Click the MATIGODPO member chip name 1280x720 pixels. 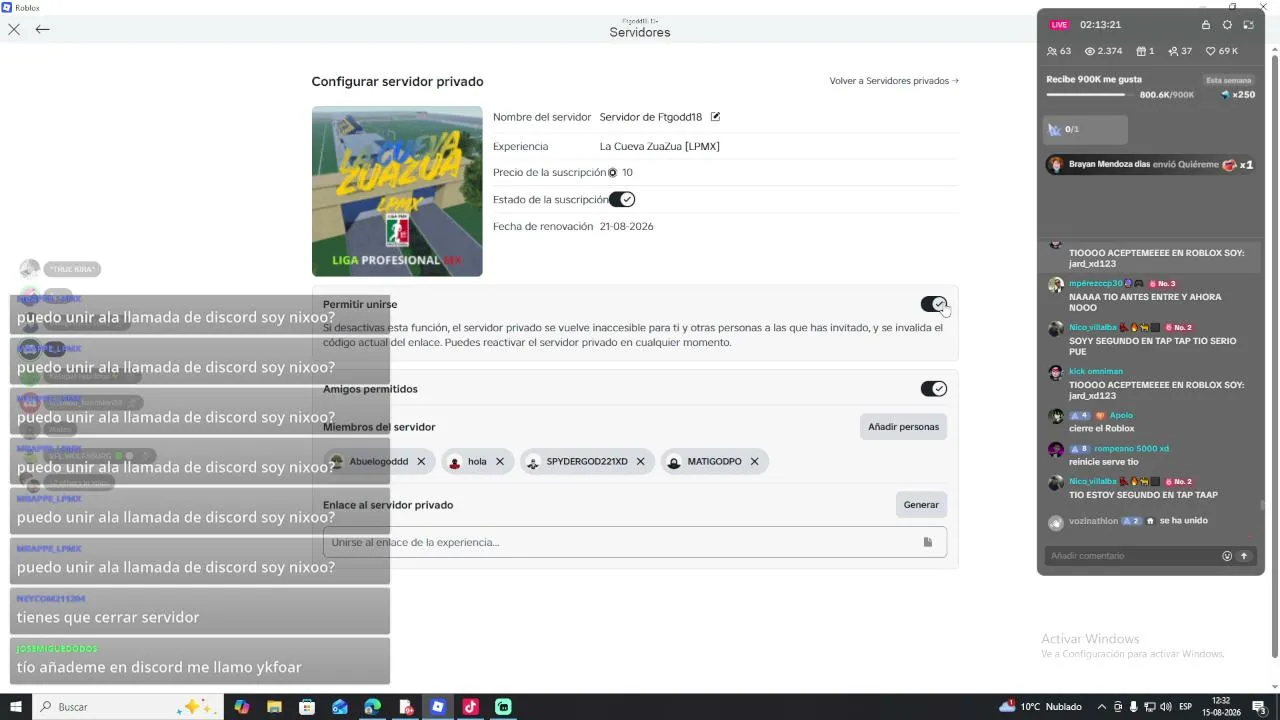[715, 461]
